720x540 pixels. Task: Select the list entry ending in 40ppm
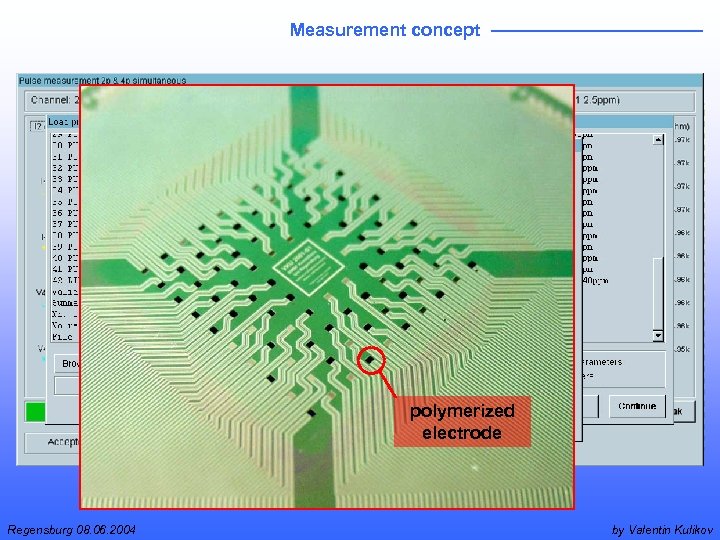click(x=595, y=281)
